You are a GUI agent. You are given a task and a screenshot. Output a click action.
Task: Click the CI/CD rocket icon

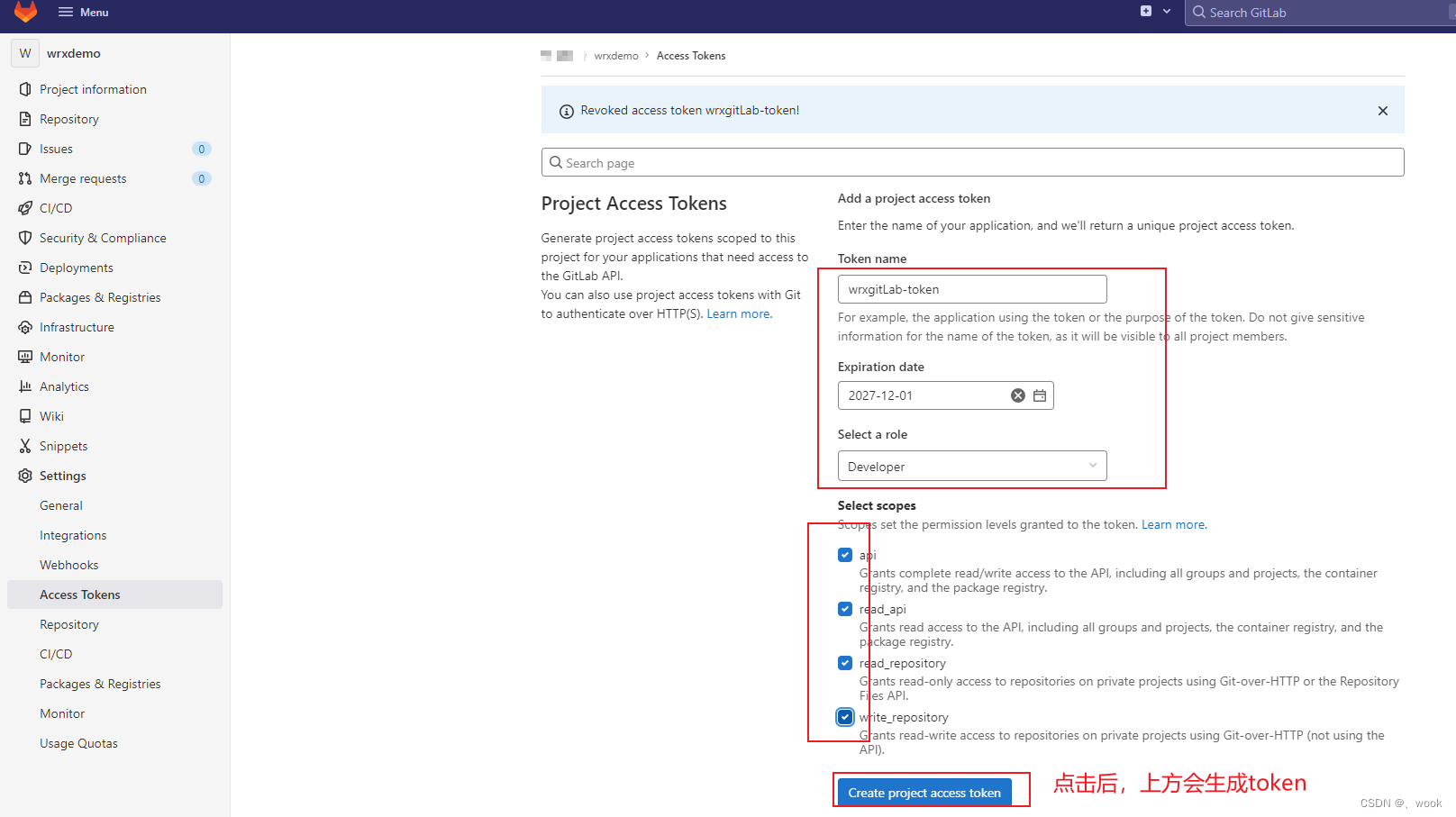click(x=25, y=208)
